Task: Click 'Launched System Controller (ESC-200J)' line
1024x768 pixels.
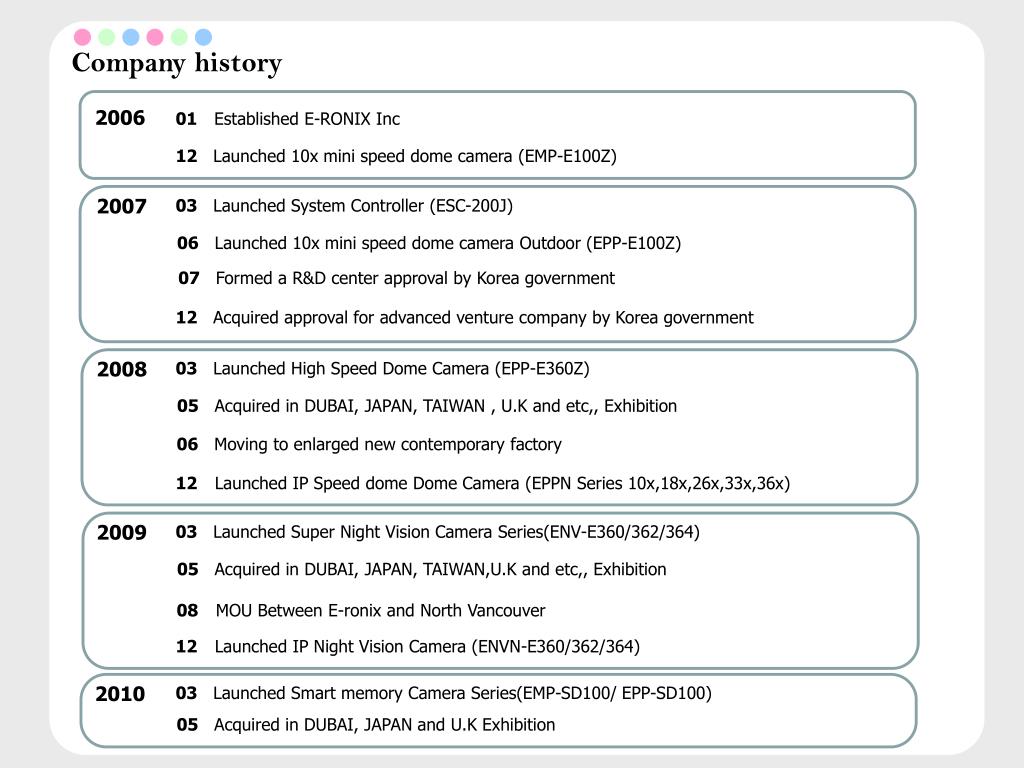Action: pos(363,206)
